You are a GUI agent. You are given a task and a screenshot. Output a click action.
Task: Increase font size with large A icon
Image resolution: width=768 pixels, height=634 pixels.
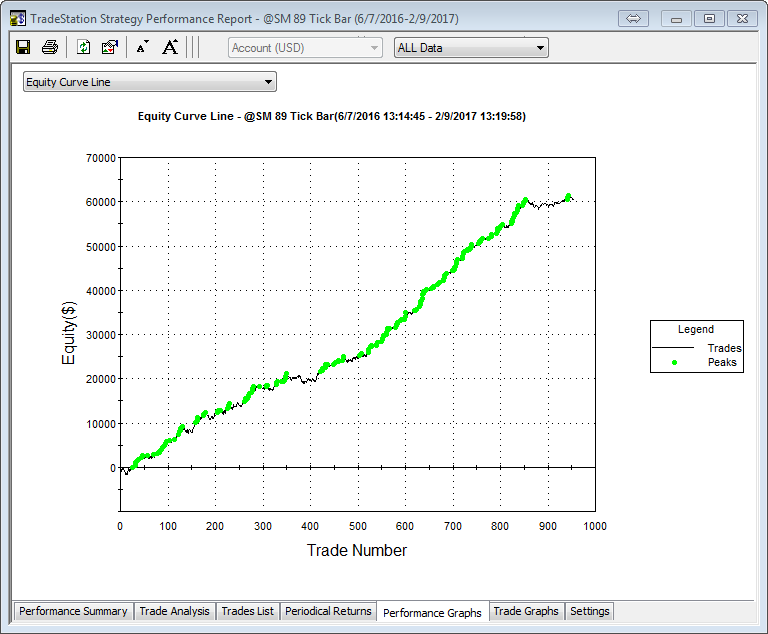click(170, 47)
